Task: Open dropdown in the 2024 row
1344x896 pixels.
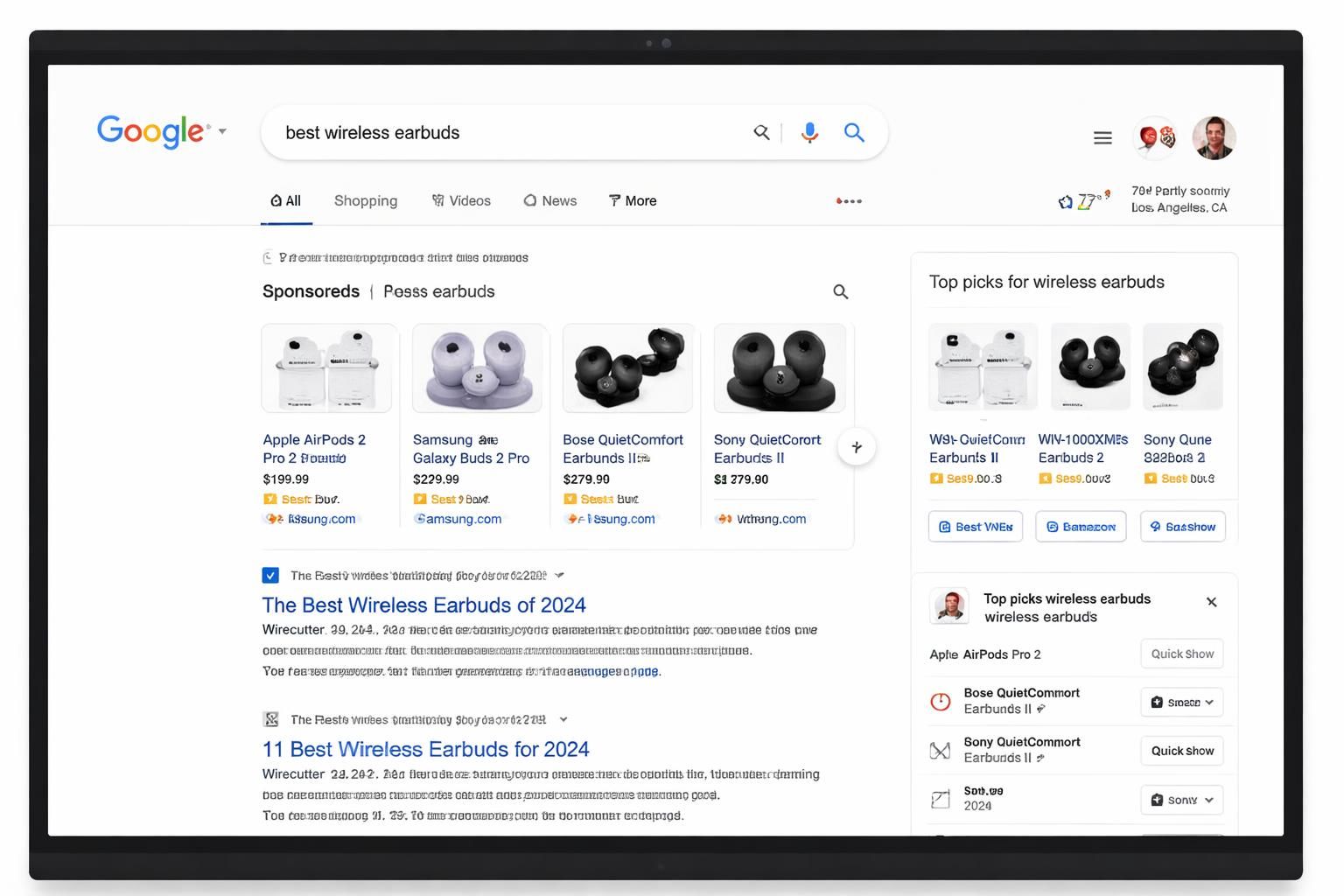Action: 1182,800
